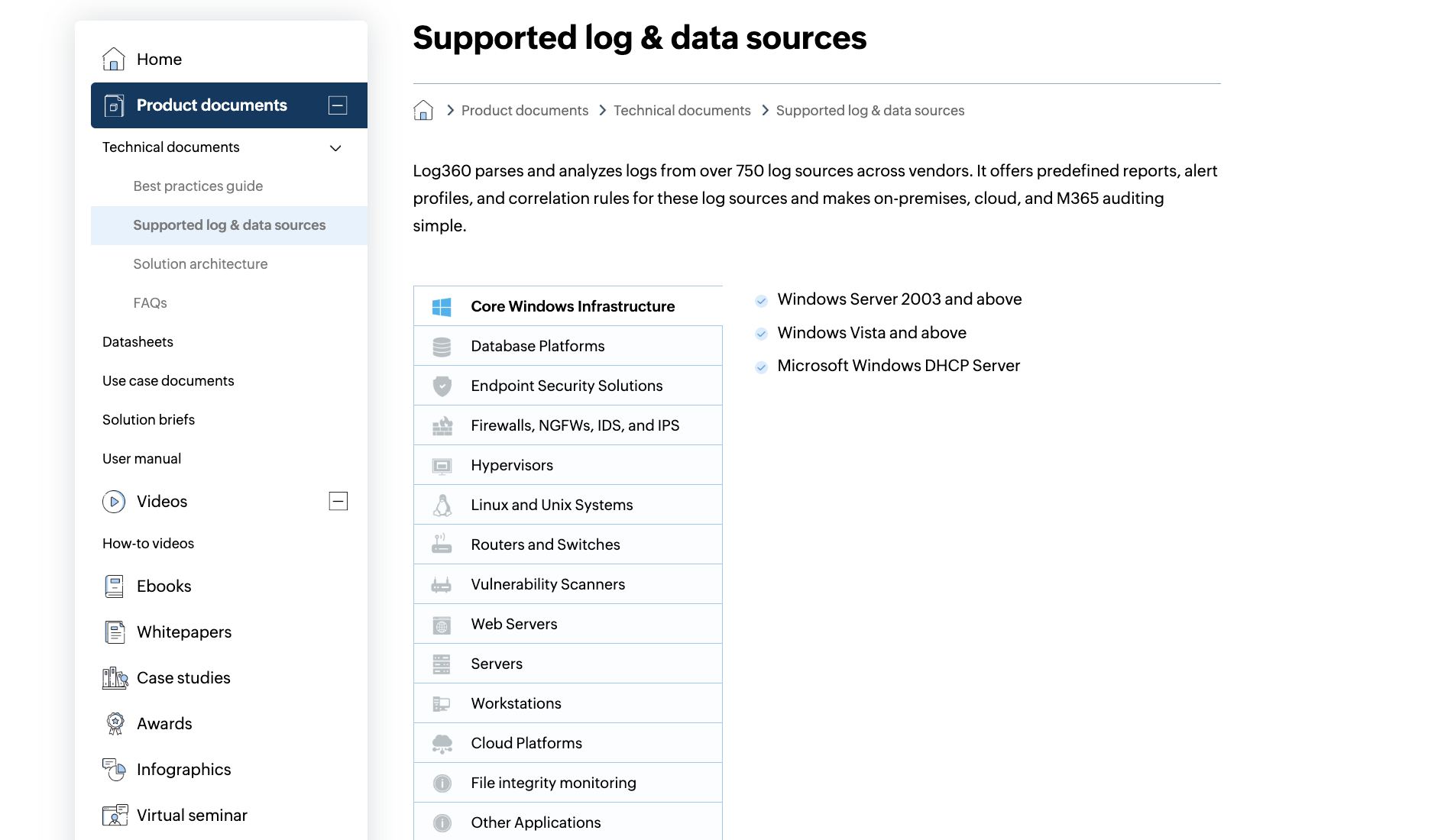Viewport: 1441px width, 840px height.
Task: Click the Home house icon in sidebar
Action: 114,59
